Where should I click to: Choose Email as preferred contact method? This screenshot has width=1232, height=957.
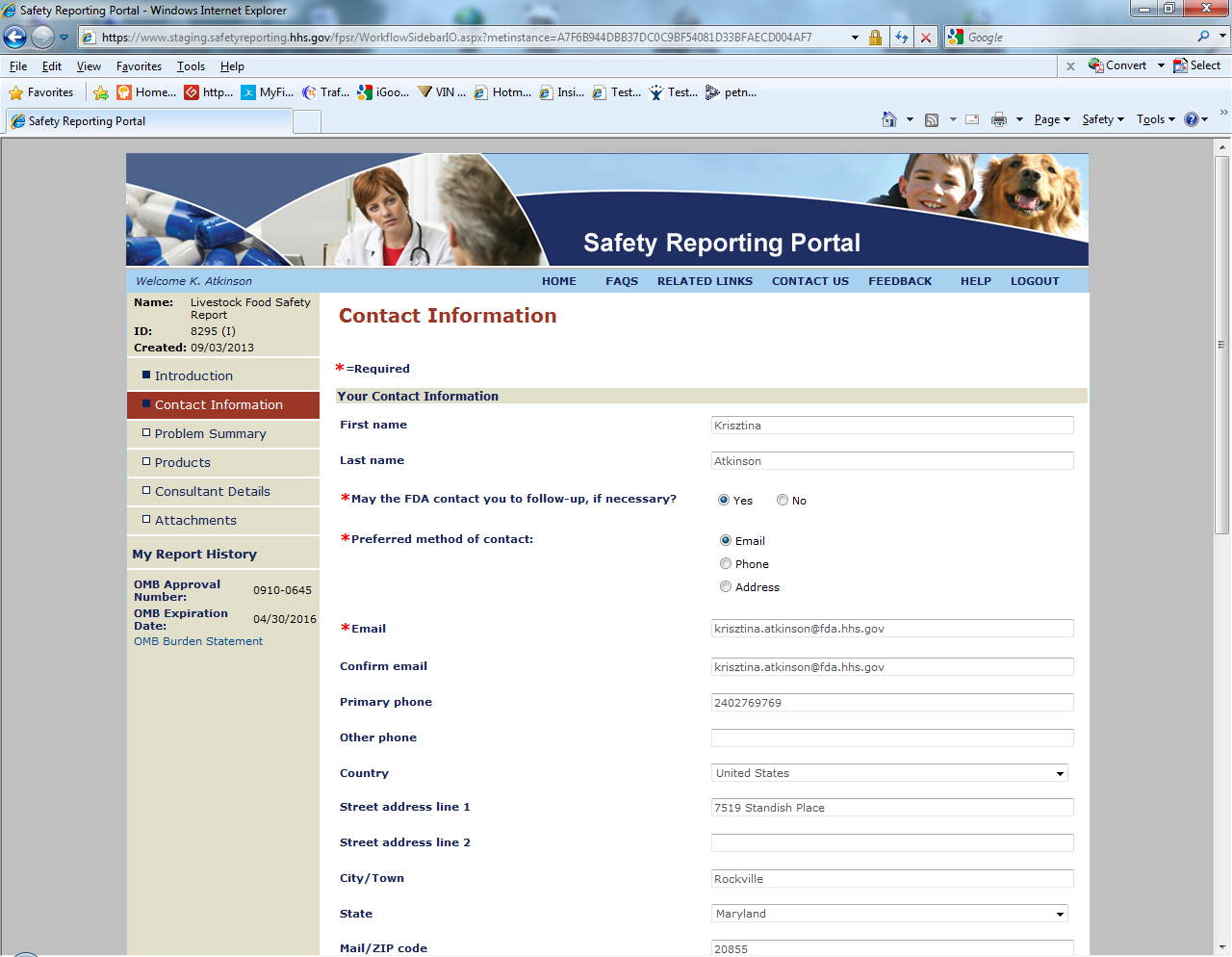coord(726,540)
